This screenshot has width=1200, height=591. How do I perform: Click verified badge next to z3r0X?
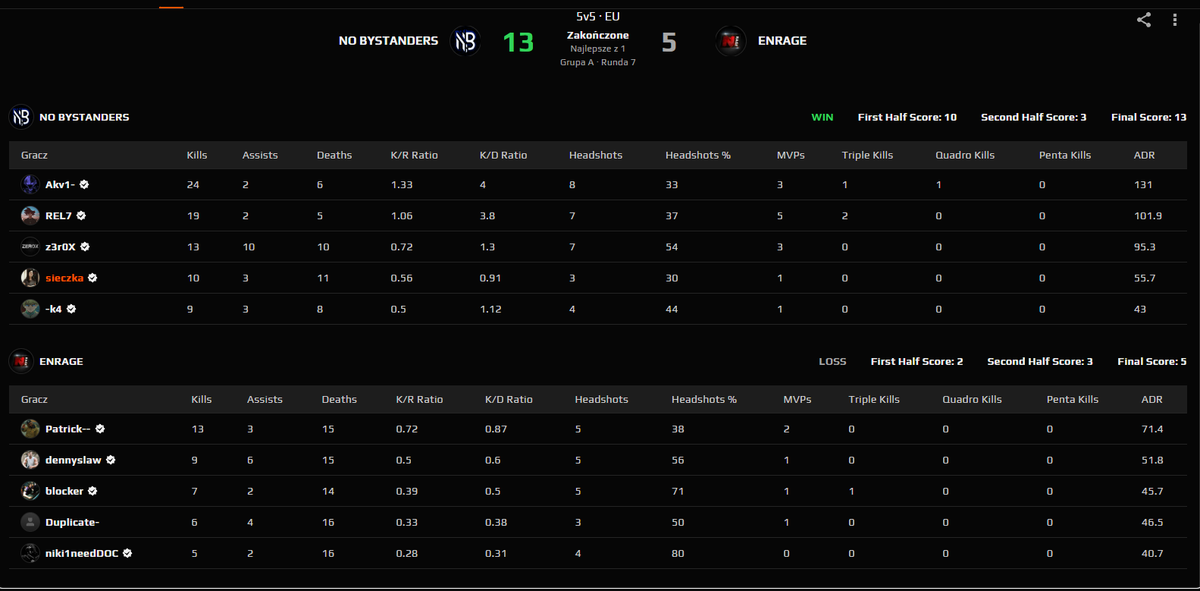pyautogui.click(x=85, y=247)
